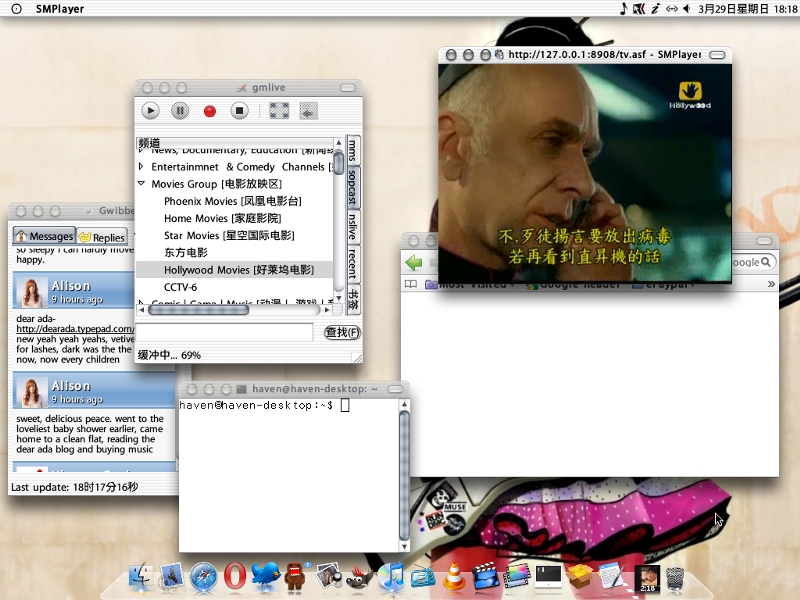Open the dearada.typepad.com link in Gwibber

coord(74,329)
